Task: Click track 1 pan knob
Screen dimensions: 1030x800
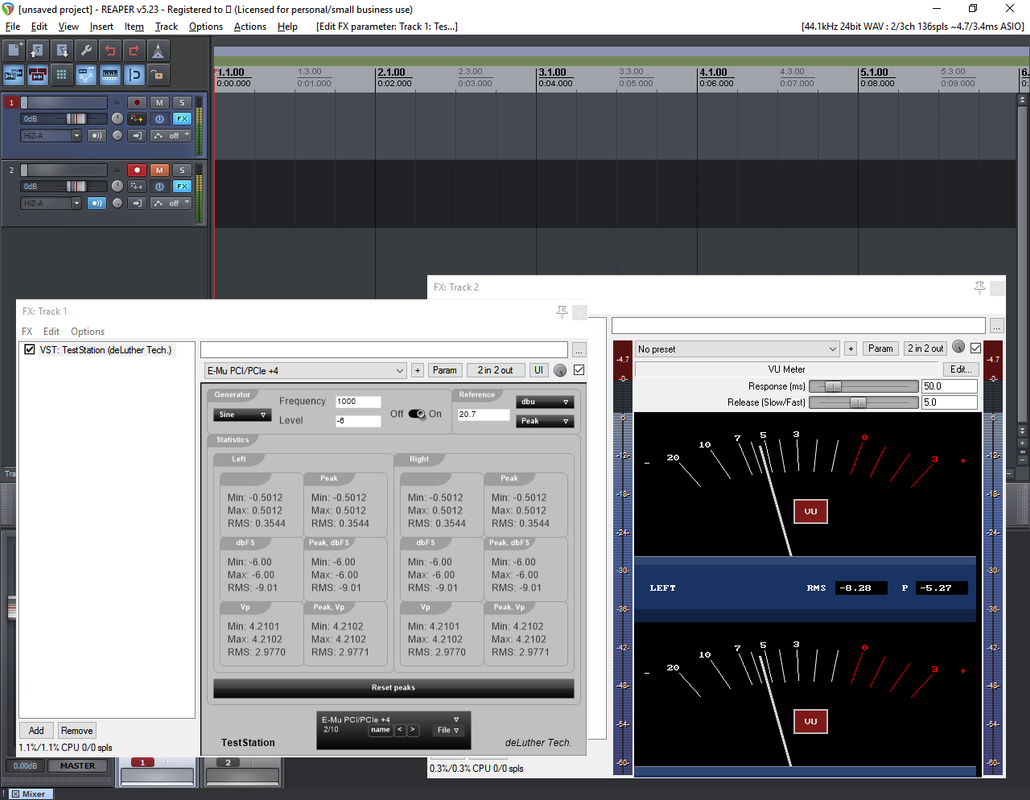Action: point(117,118)
